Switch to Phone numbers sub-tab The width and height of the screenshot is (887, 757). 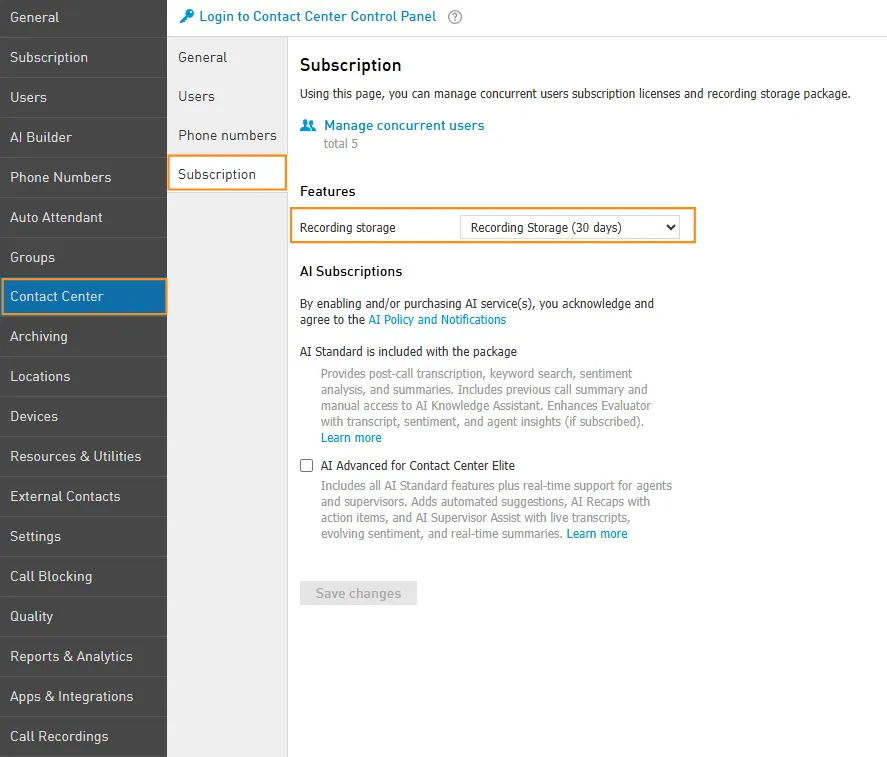[x=227, y=135]
